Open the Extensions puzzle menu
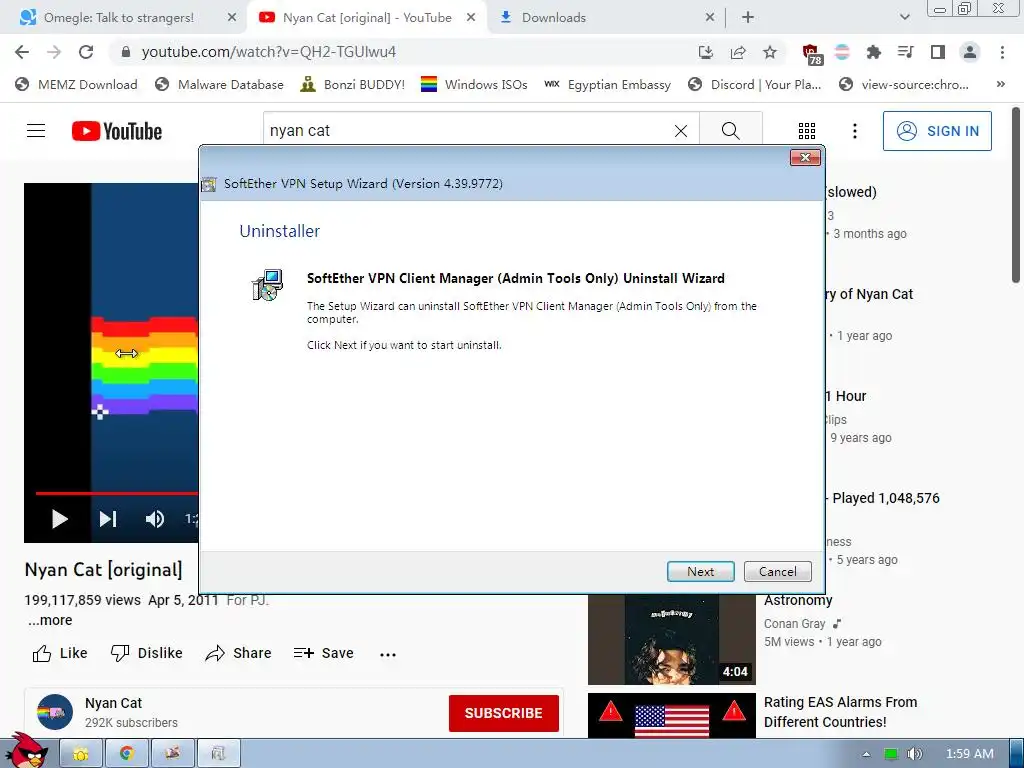Viewport: 1024px width, 768px height. 873,52
